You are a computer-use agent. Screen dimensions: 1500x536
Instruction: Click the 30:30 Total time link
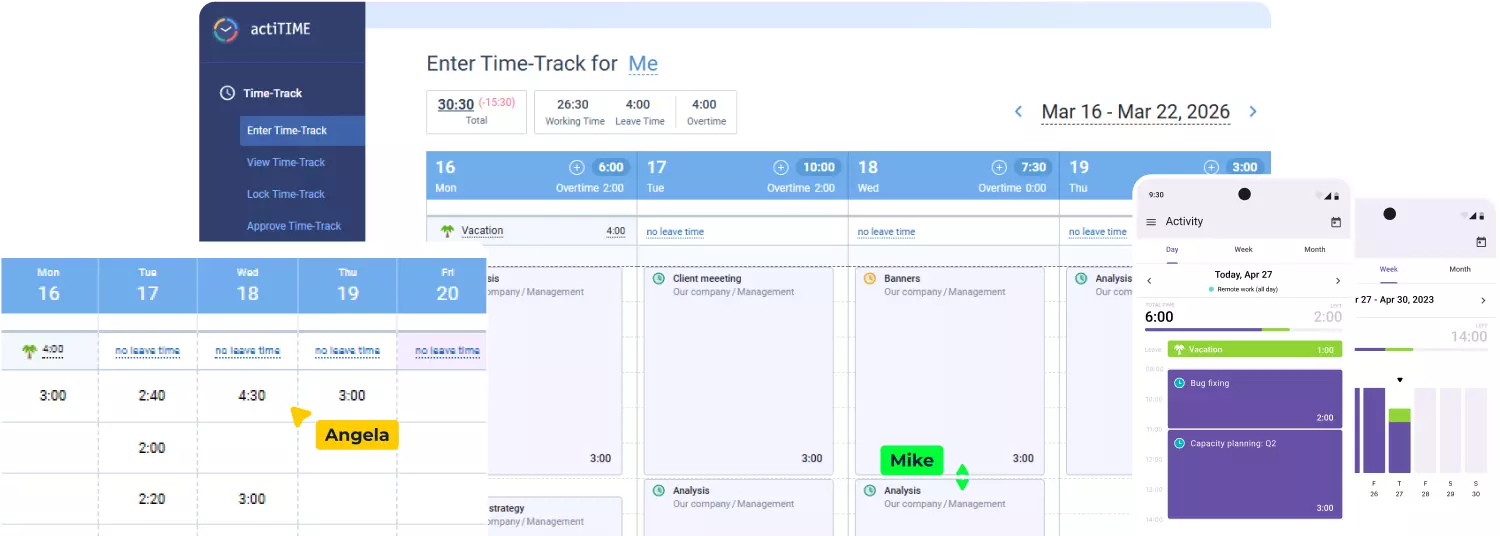[456, 104]
